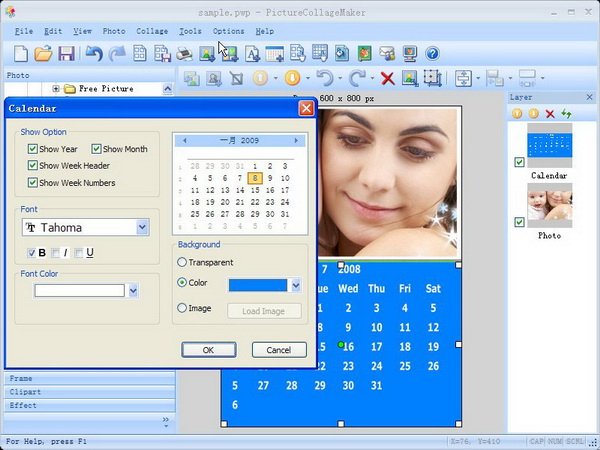Screen dimensions: 600x450
Task: Uncheck the Show Year checkbox
Action: pos(33,149)
